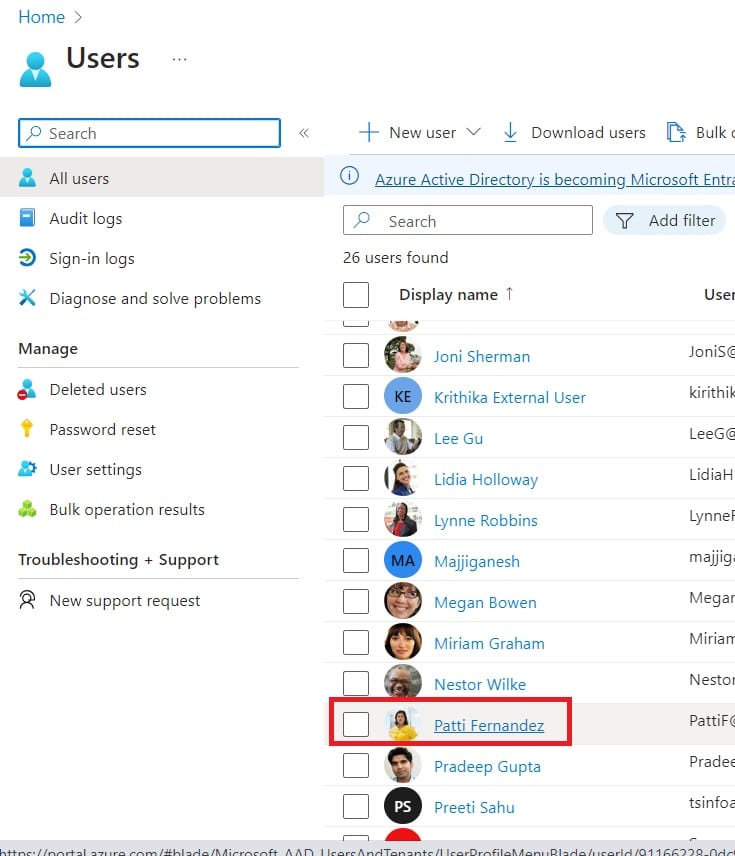735x856 pixels.
Task: Check the box for Joni Sherman
Action: 356,355
